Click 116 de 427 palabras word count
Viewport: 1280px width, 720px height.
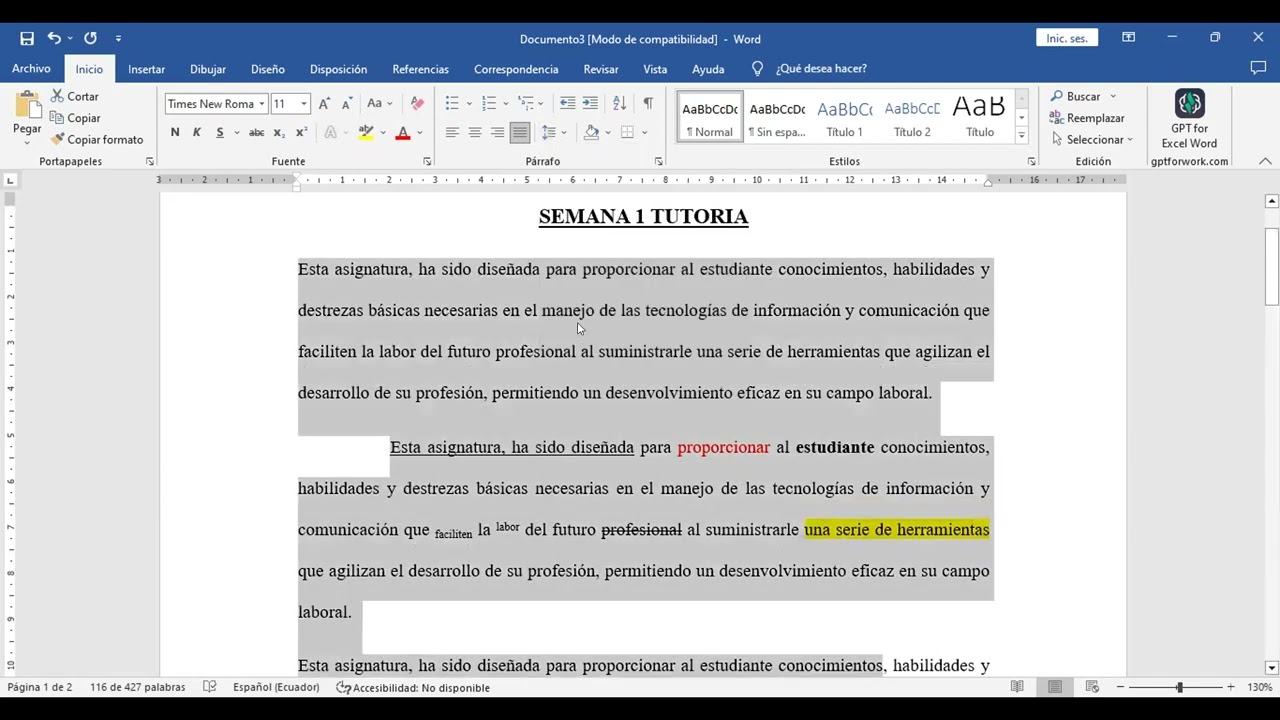(x=137, y=687)
